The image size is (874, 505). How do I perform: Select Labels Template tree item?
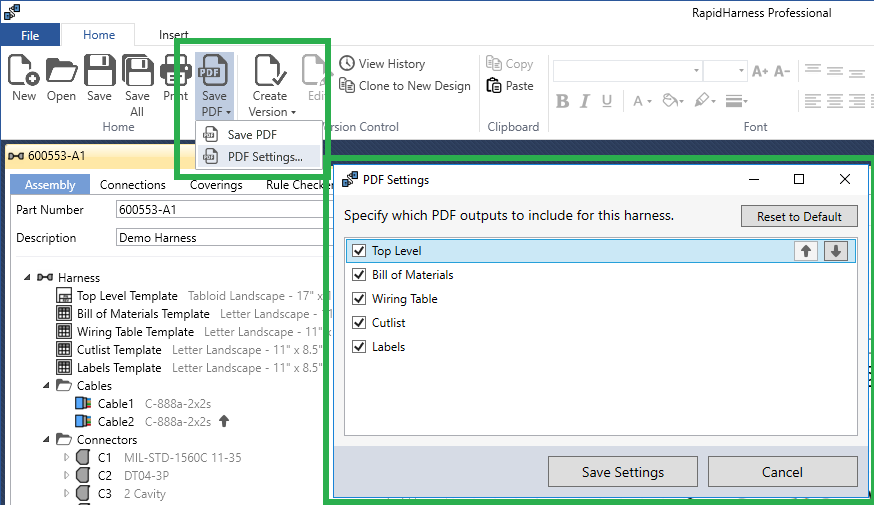pyautogui.click(x=119, y=368)
